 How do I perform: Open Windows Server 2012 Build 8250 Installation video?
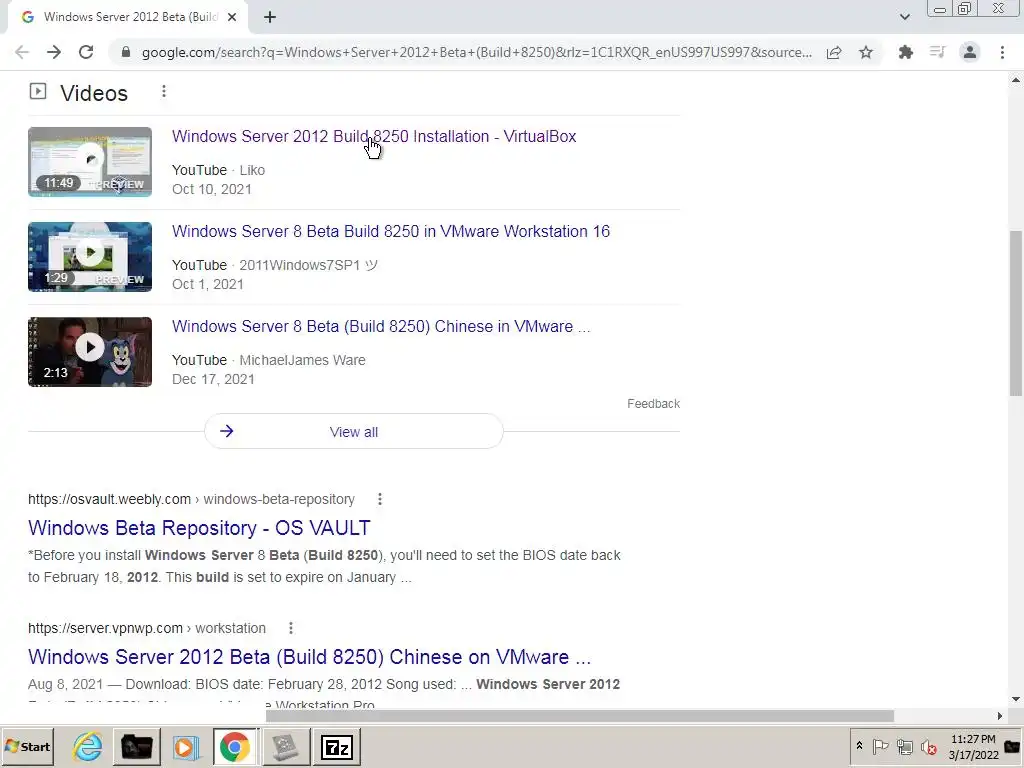click(374, 136)
